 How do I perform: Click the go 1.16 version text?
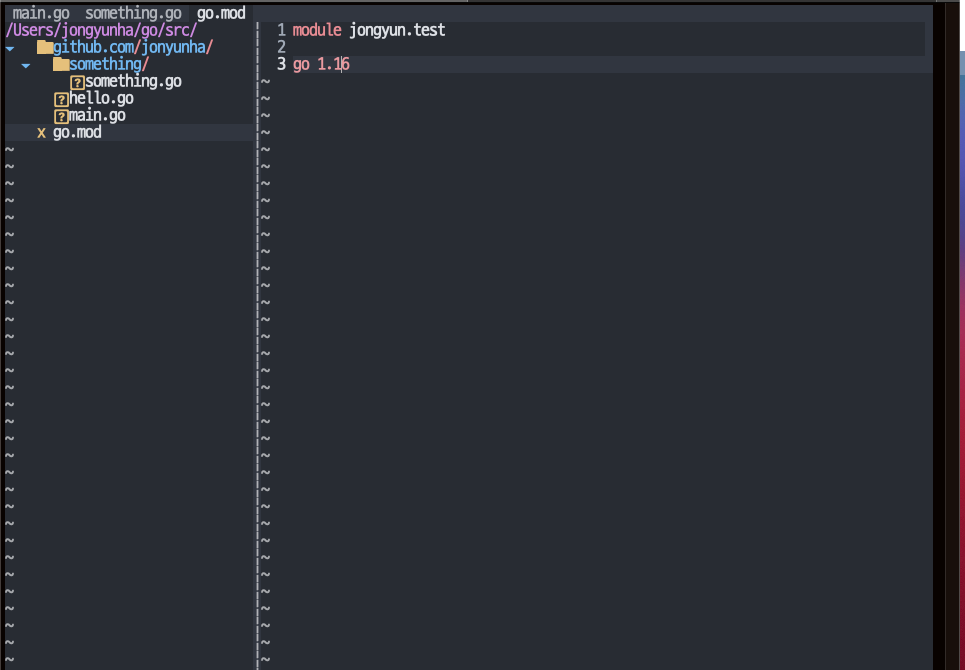321,65
